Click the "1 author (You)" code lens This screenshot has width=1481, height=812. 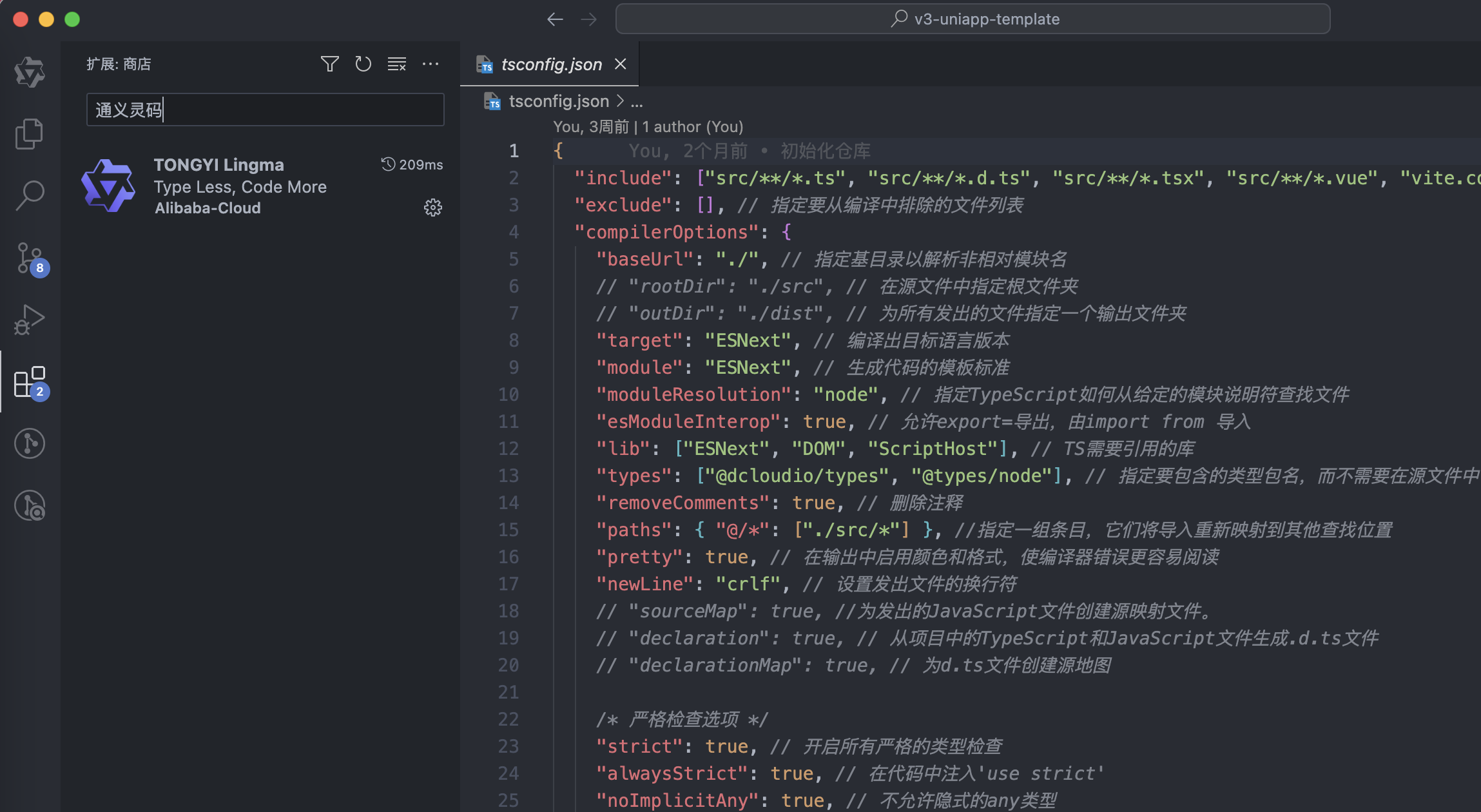692,127
